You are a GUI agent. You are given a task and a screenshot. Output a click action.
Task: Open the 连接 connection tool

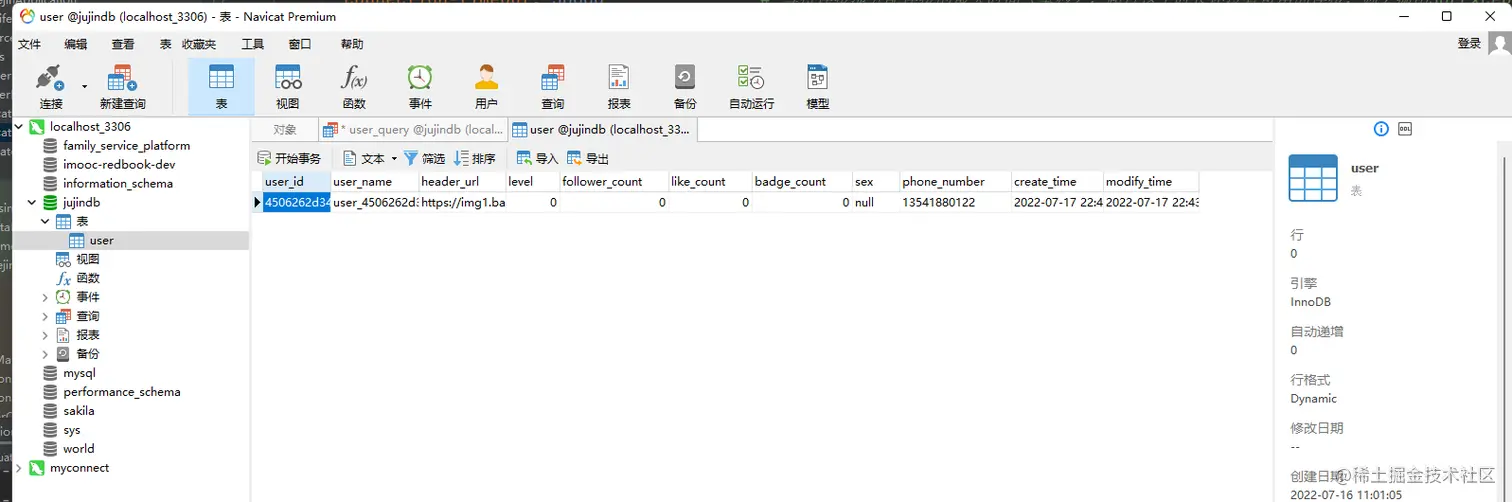click(x=50, y=87)
